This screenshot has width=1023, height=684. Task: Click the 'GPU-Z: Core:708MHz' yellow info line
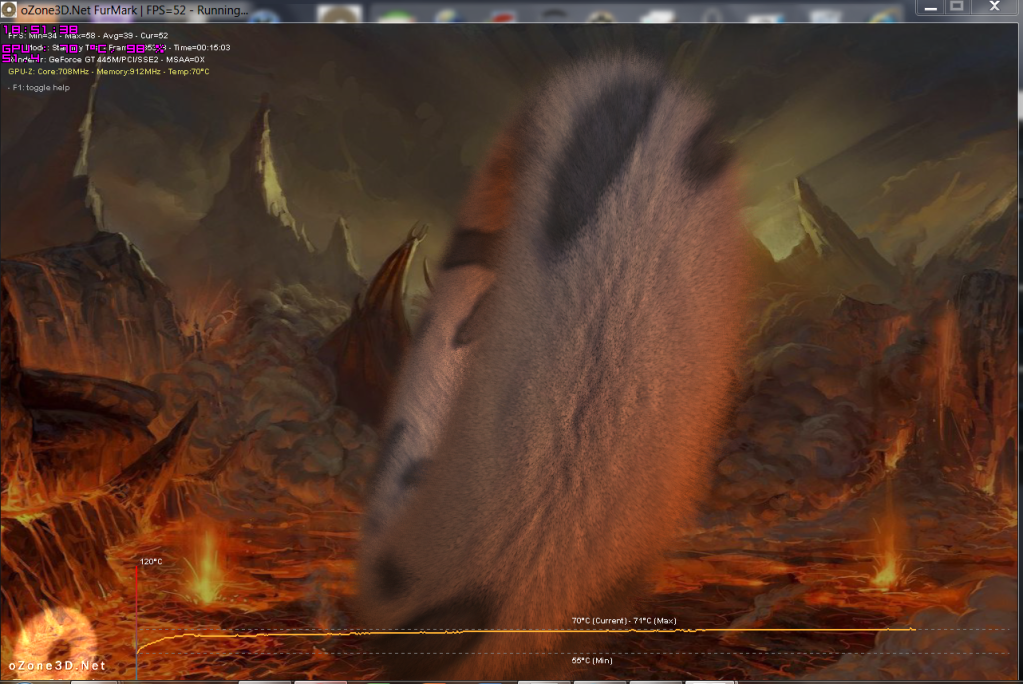pos(109,72)
